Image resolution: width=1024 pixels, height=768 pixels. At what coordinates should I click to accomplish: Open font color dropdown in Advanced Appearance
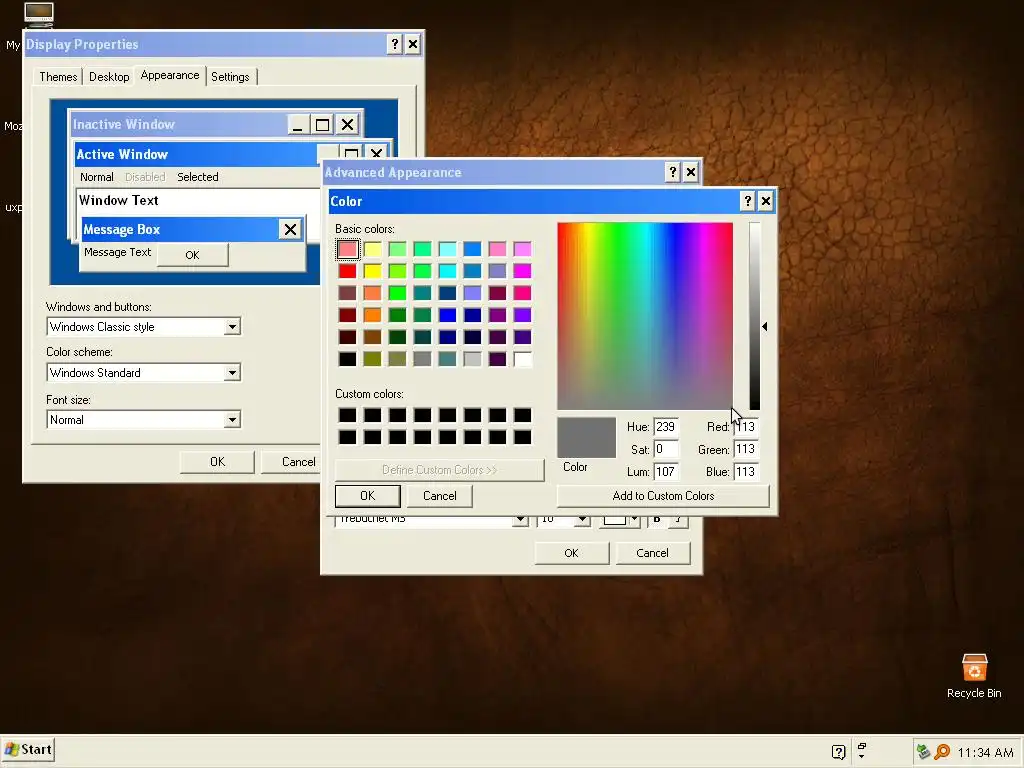click(634, 520)
